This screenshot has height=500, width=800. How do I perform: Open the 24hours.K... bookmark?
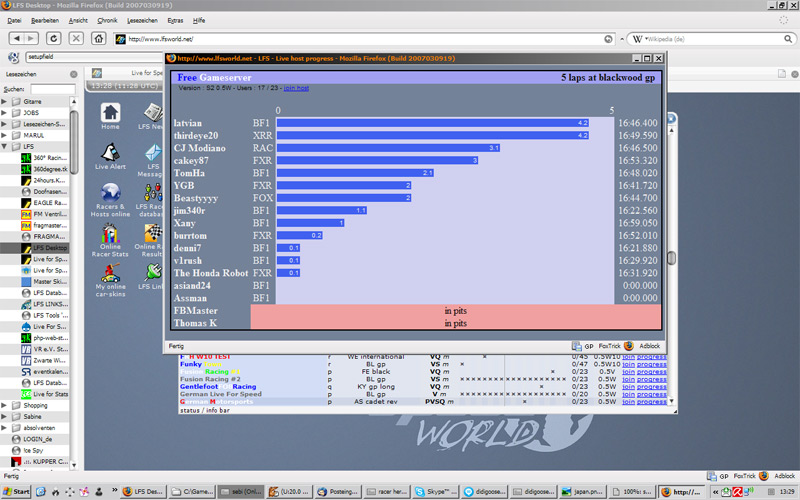[x=44, y=180]
